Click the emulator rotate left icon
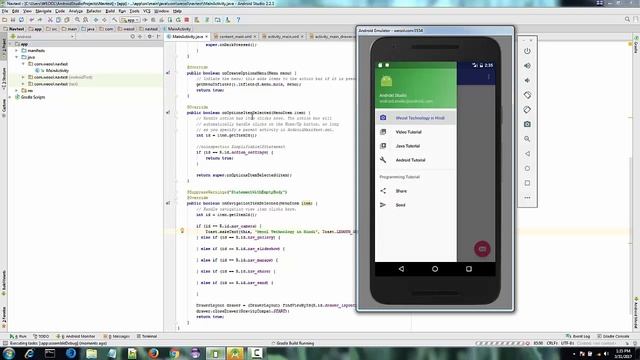 [x=527, y=95]
